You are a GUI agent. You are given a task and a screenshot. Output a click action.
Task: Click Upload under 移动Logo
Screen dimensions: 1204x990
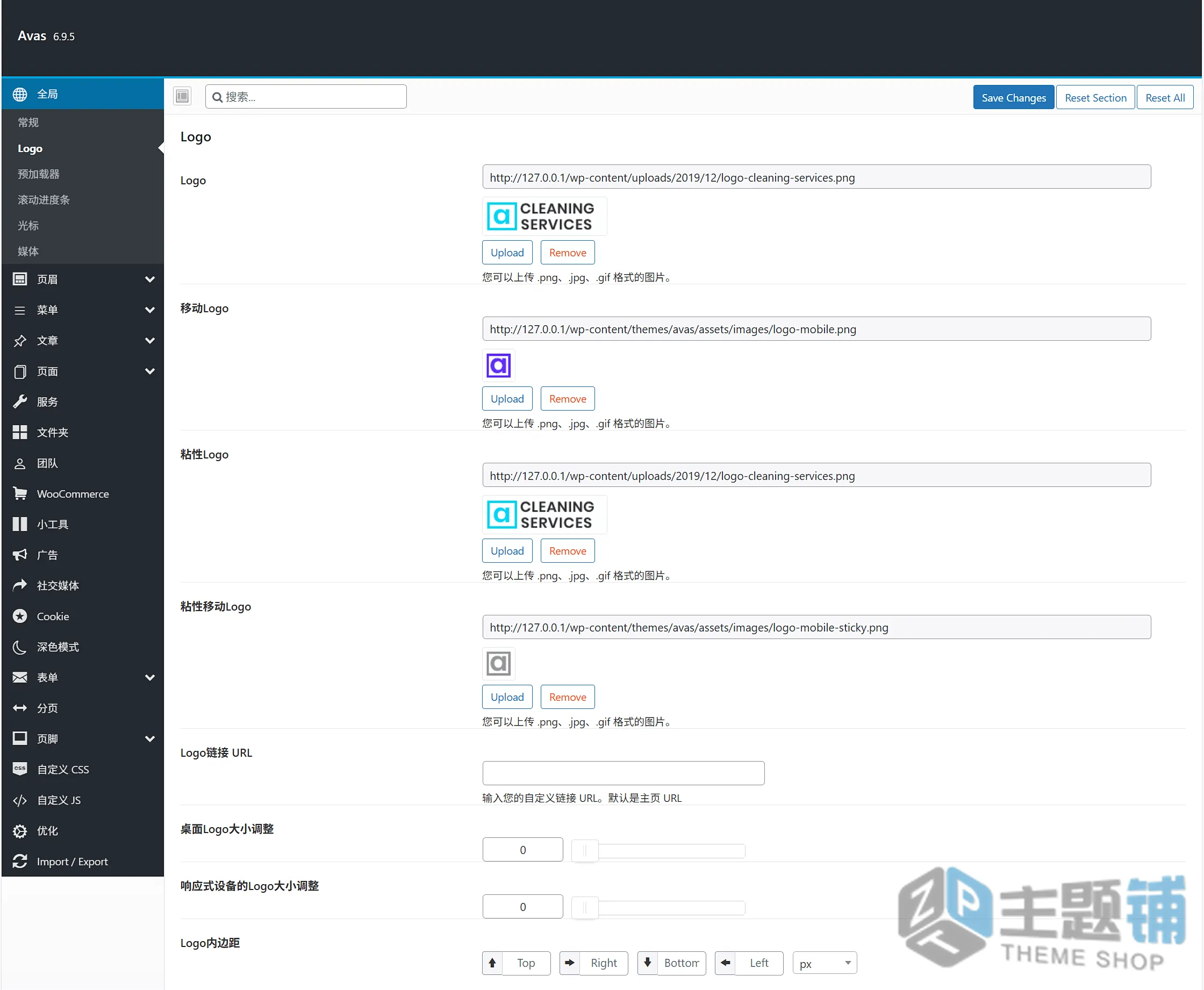(507, 399)
